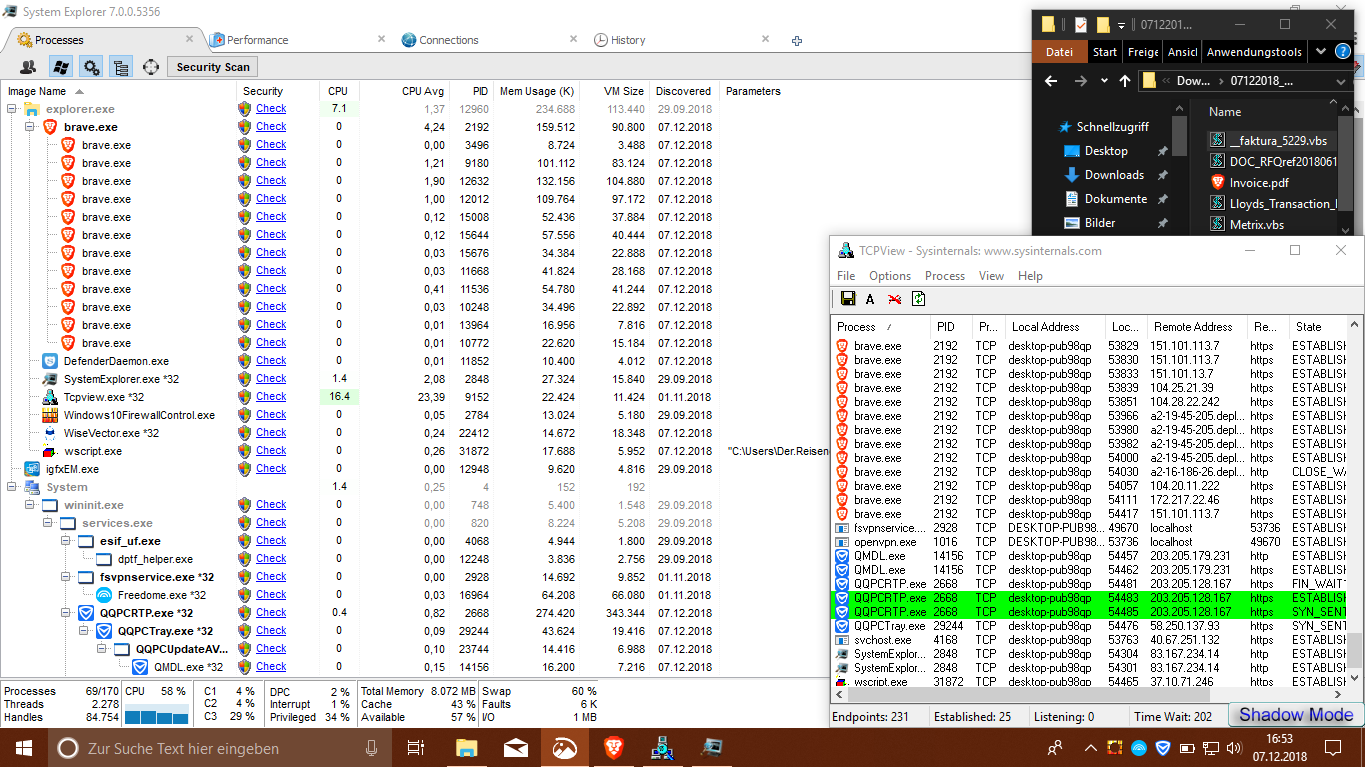Click the TCPView save floppy disk icon
Viewport: 1365px width, 767px height.
(x=848, y=299)
